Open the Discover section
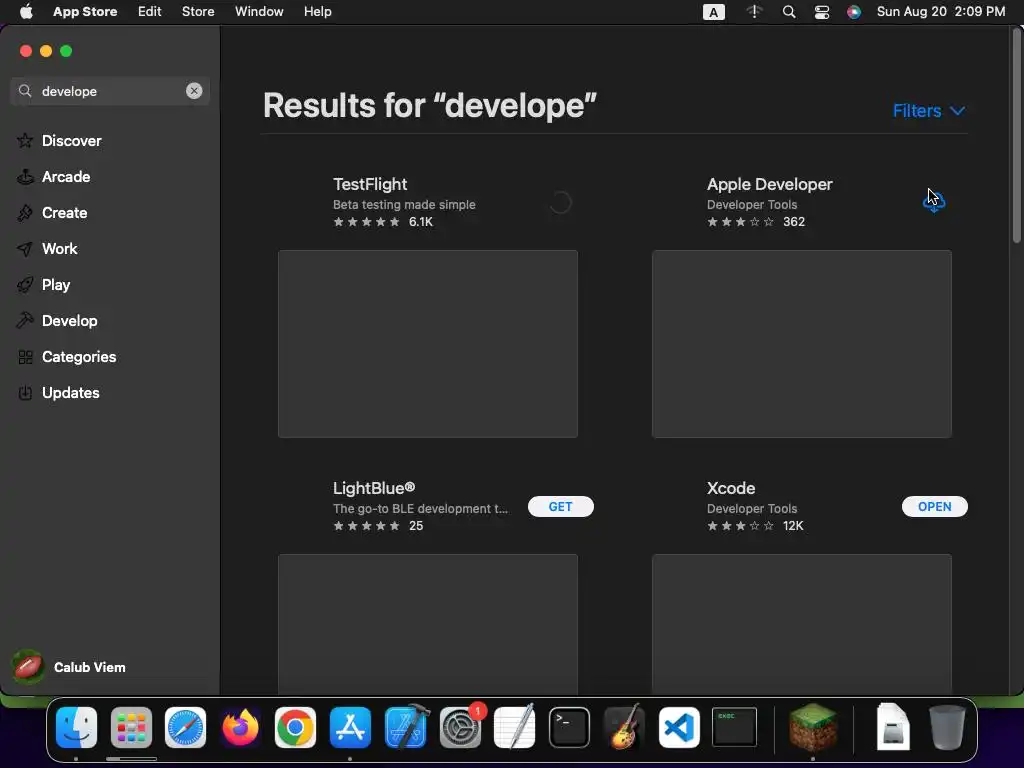The image size is (1024, 768). (71, 140)
